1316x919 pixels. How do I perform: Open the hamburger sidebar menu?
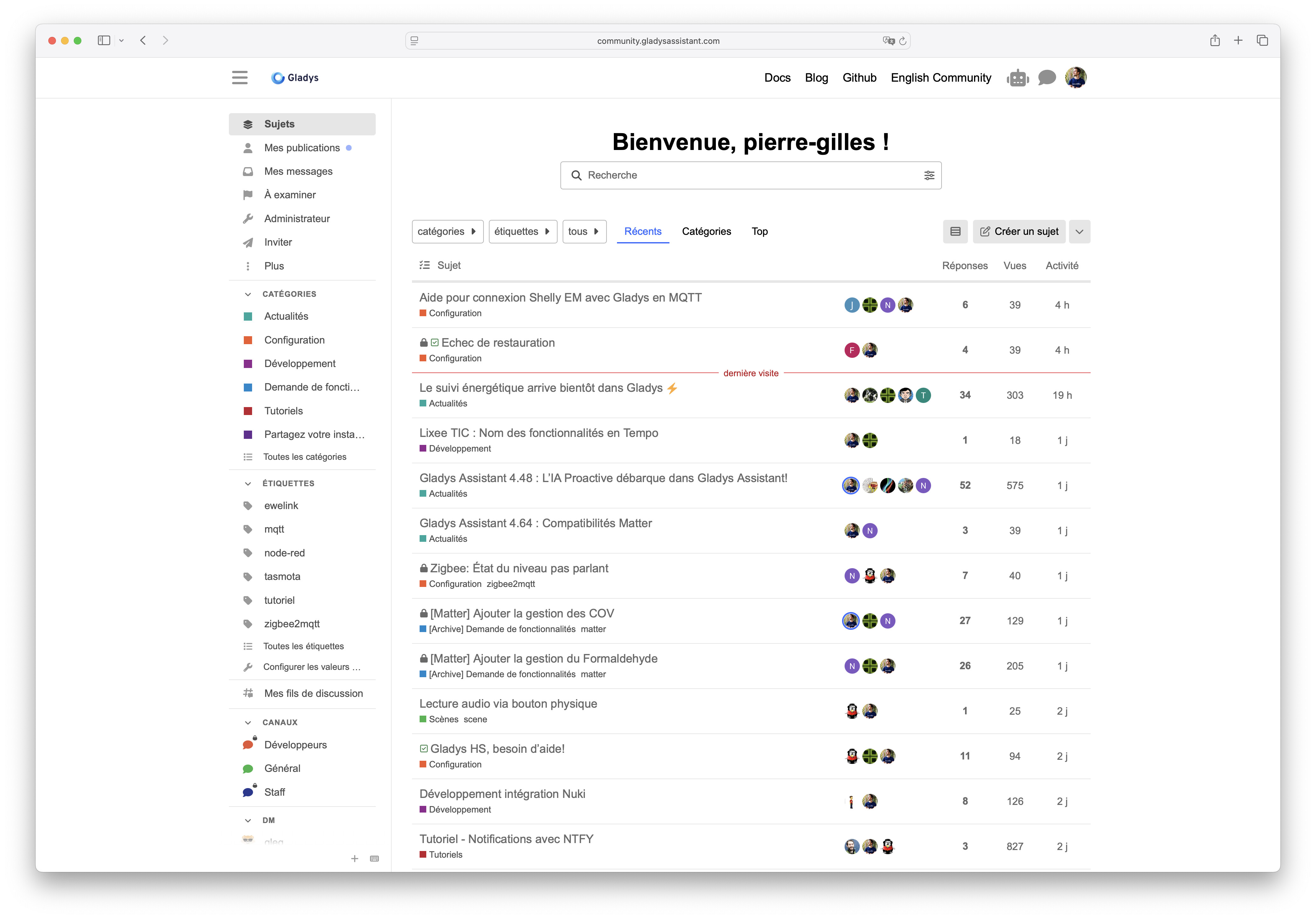tap(240, 77)
